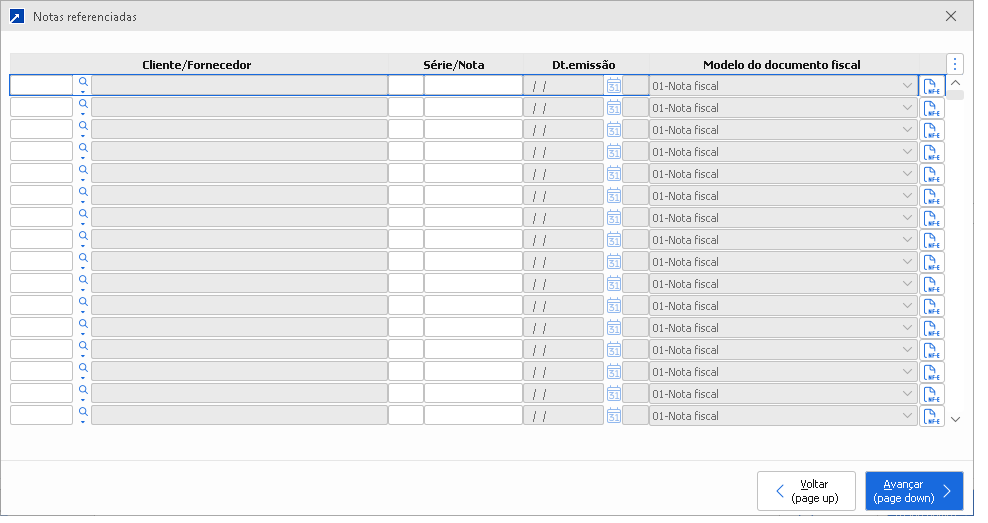Image resolution: width=988 pixels, height=523 pixels.
Task: Click the scroll up arrow of the grid
Action: 955,83
